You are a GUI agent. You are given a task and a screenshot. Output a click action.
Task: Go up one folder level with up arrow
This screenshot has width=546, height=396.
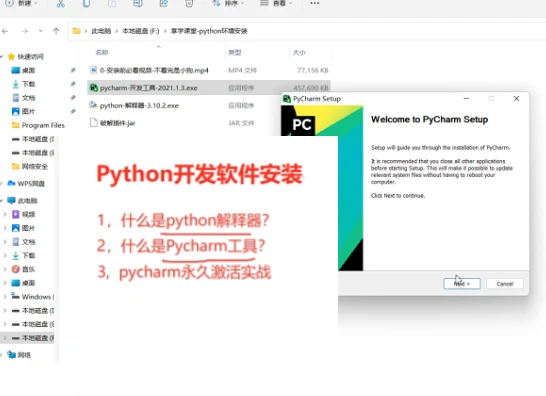point(56,31)
